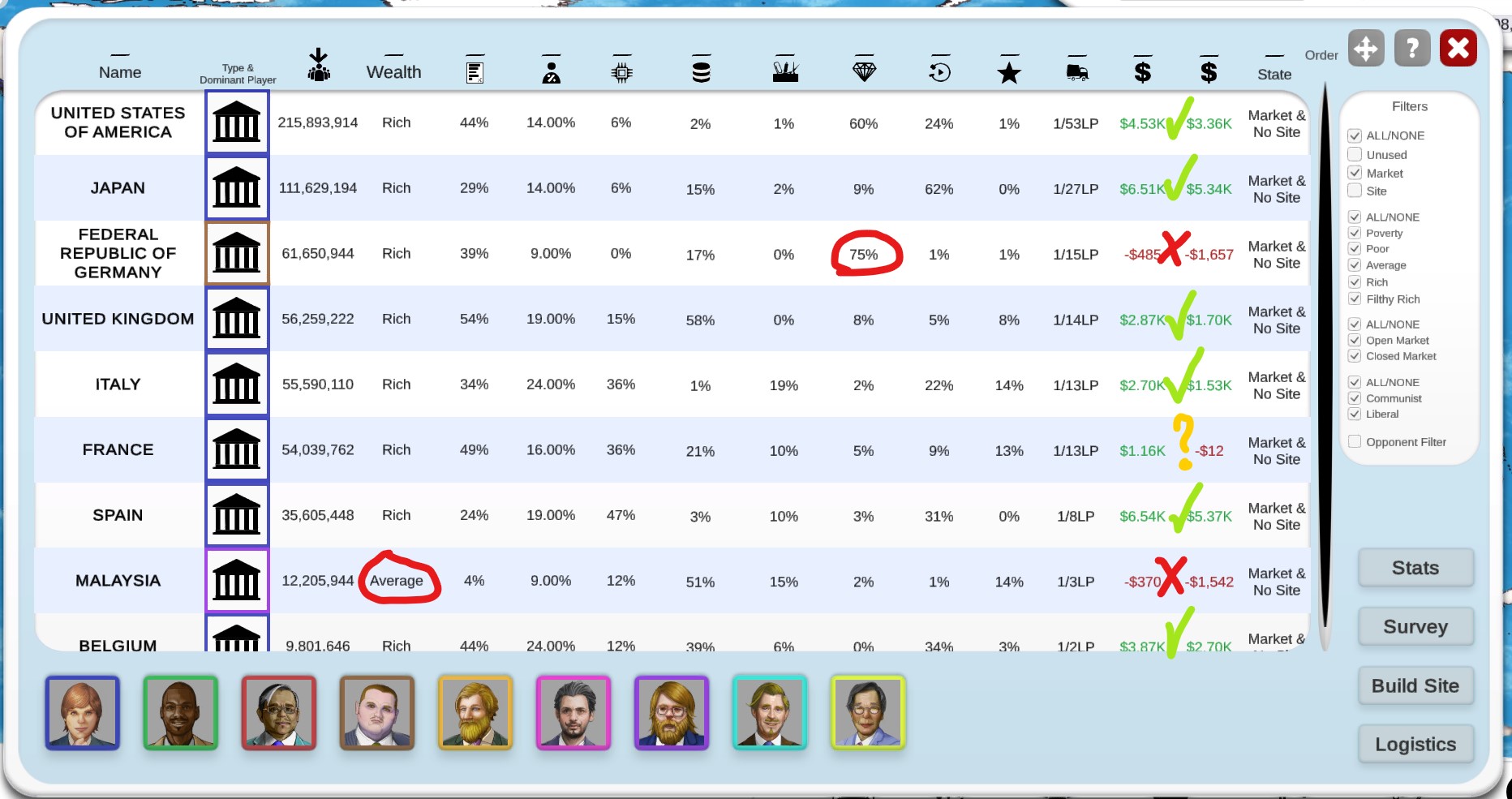
Task: Toggle the Average filter checkbox
Action: [1355, 265]
